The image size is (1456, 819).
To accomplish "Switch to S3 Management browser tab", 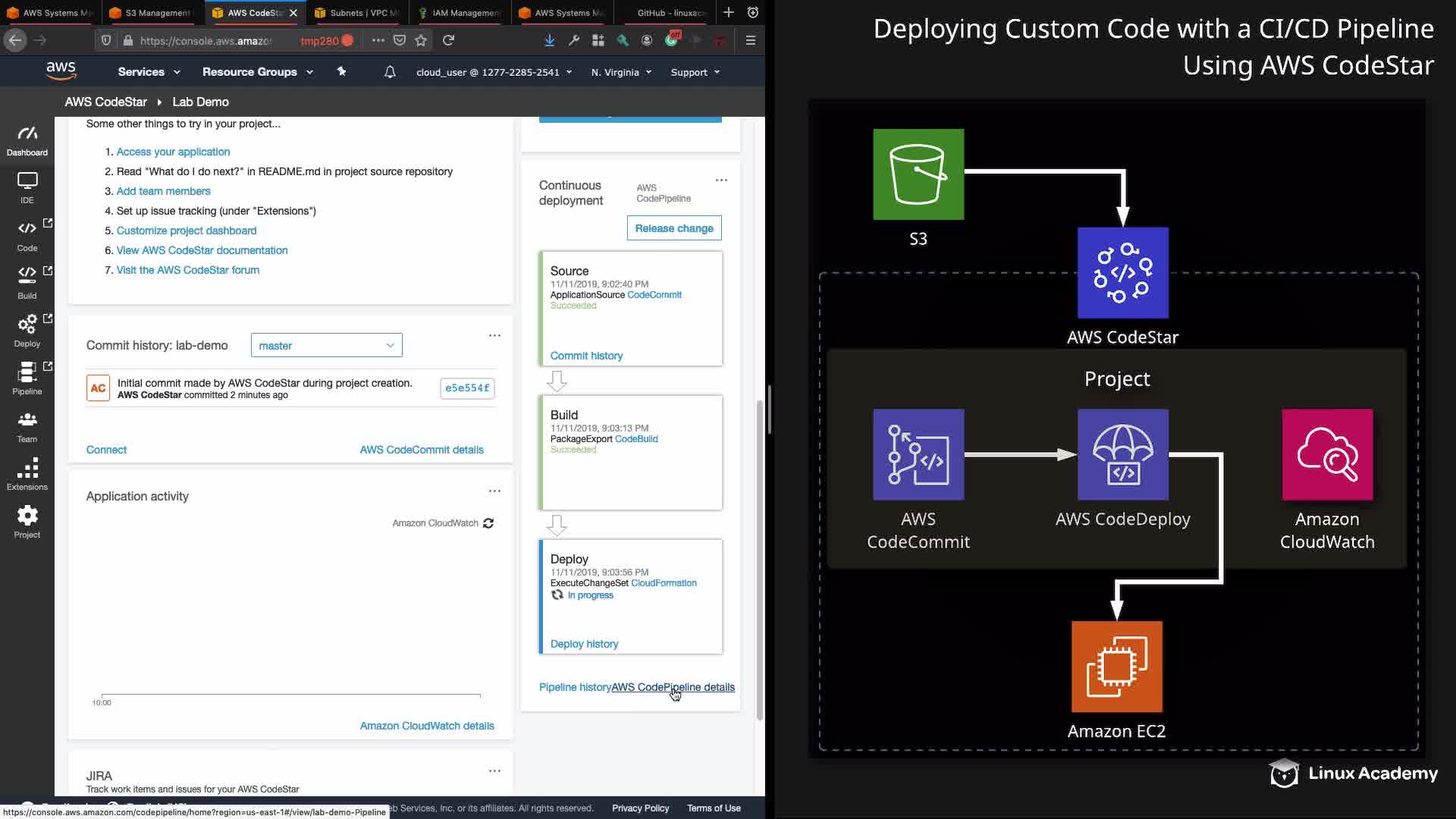I will pos(157,13).
